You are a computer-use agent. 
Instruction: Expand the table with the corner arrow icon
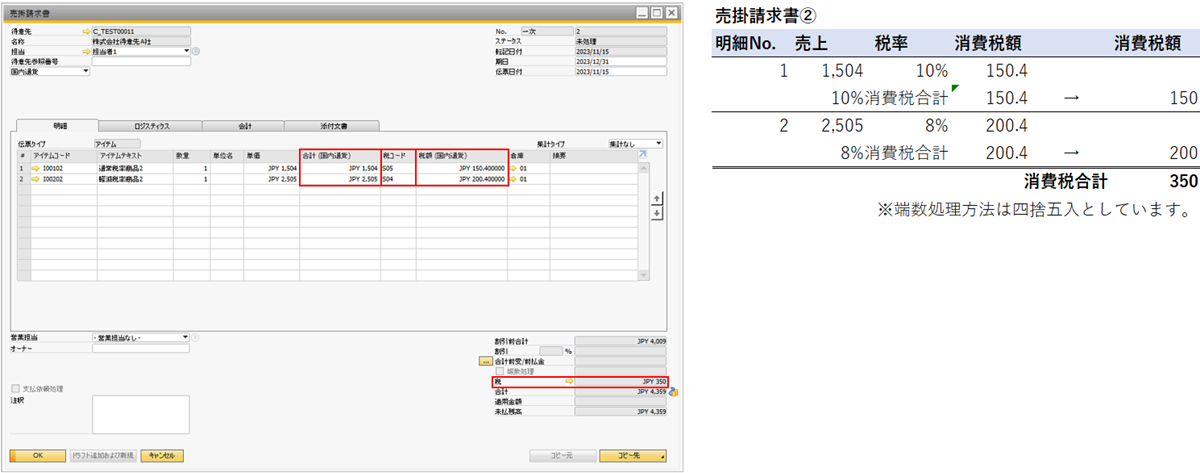pyautogui.click(x=642, y=155)
